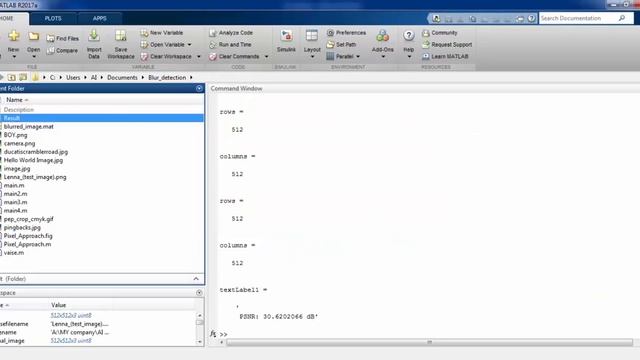The height and width of the screenshot is (360, 640).
Task: Select blurred_image.mat file
Action: [x=29, y=127]
